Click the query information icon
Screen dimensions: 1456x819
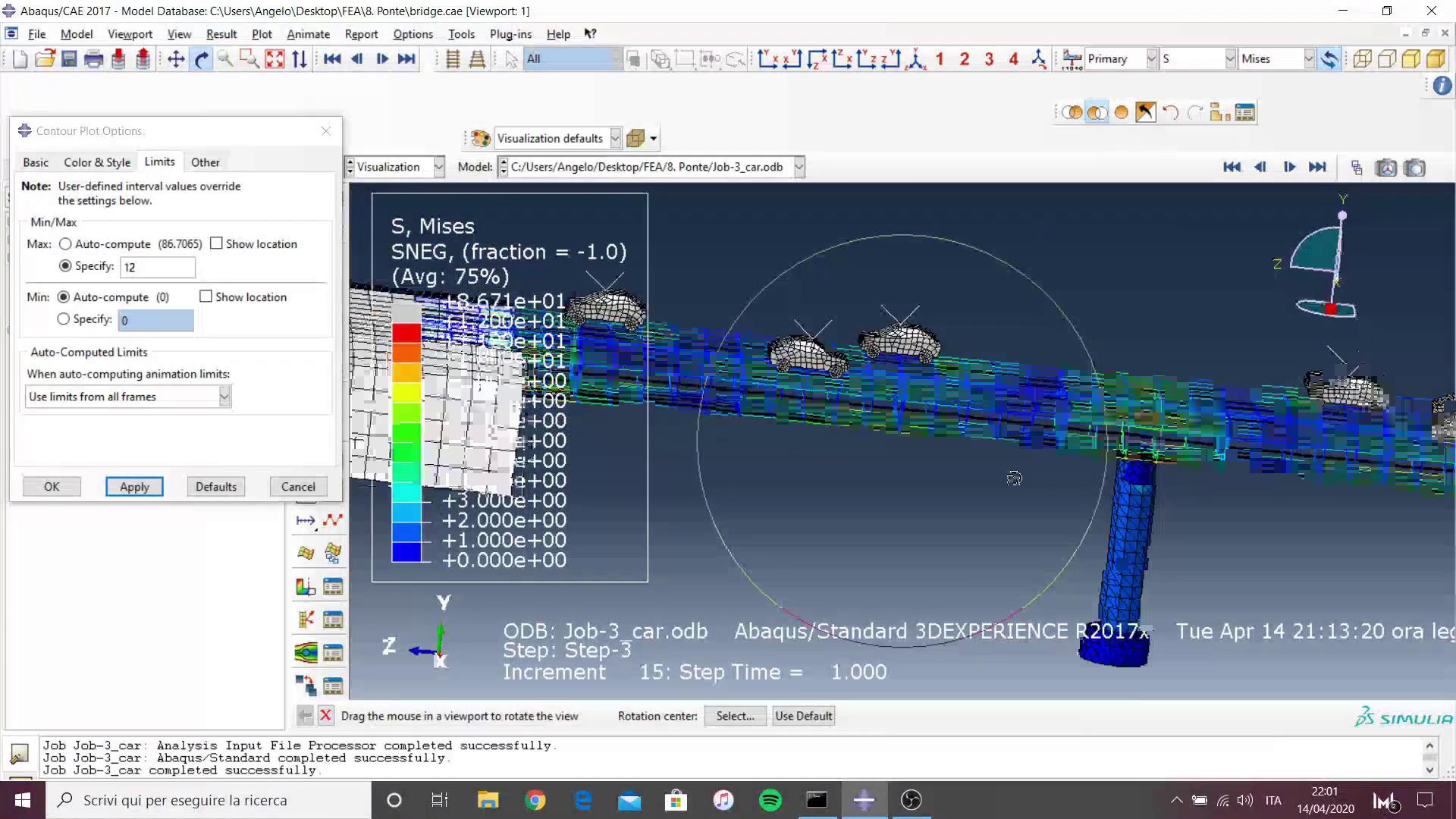point(1442,86)
